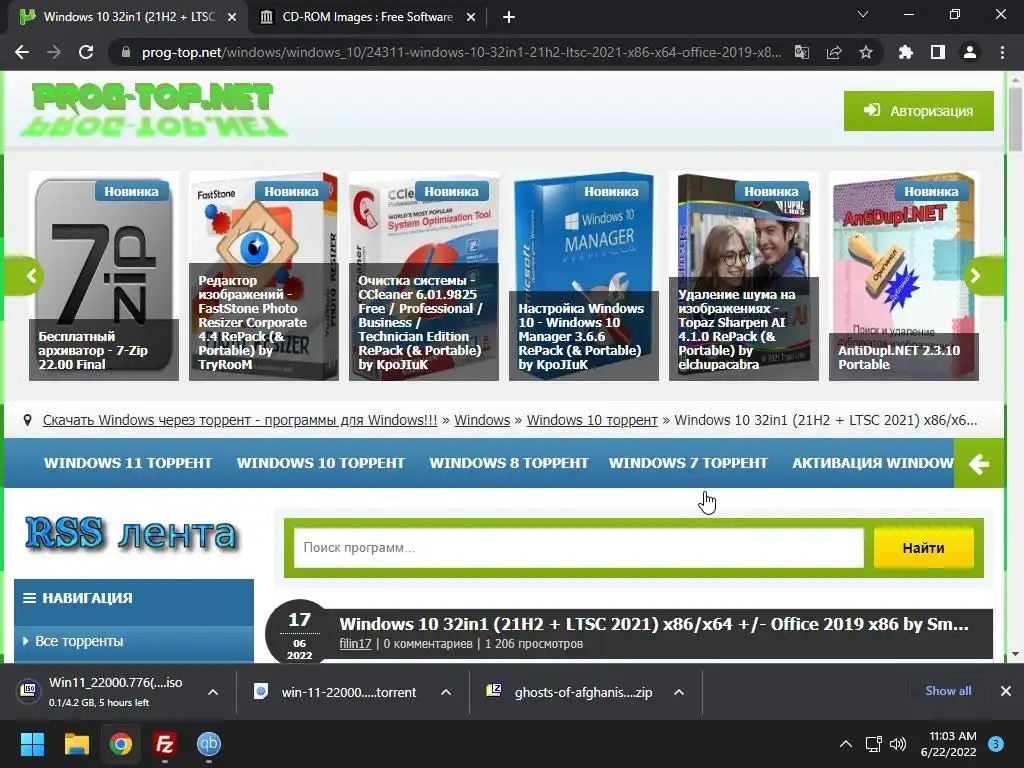Viewport: 1024px width, 768px height.
Task: Expand options for torrent file download
Action: click(446, 692)
